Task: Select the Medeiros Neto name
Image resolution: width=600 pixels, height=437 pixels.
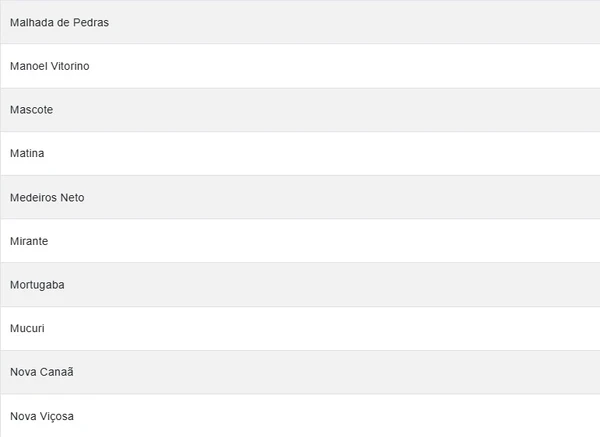Action: coord(47,198)
